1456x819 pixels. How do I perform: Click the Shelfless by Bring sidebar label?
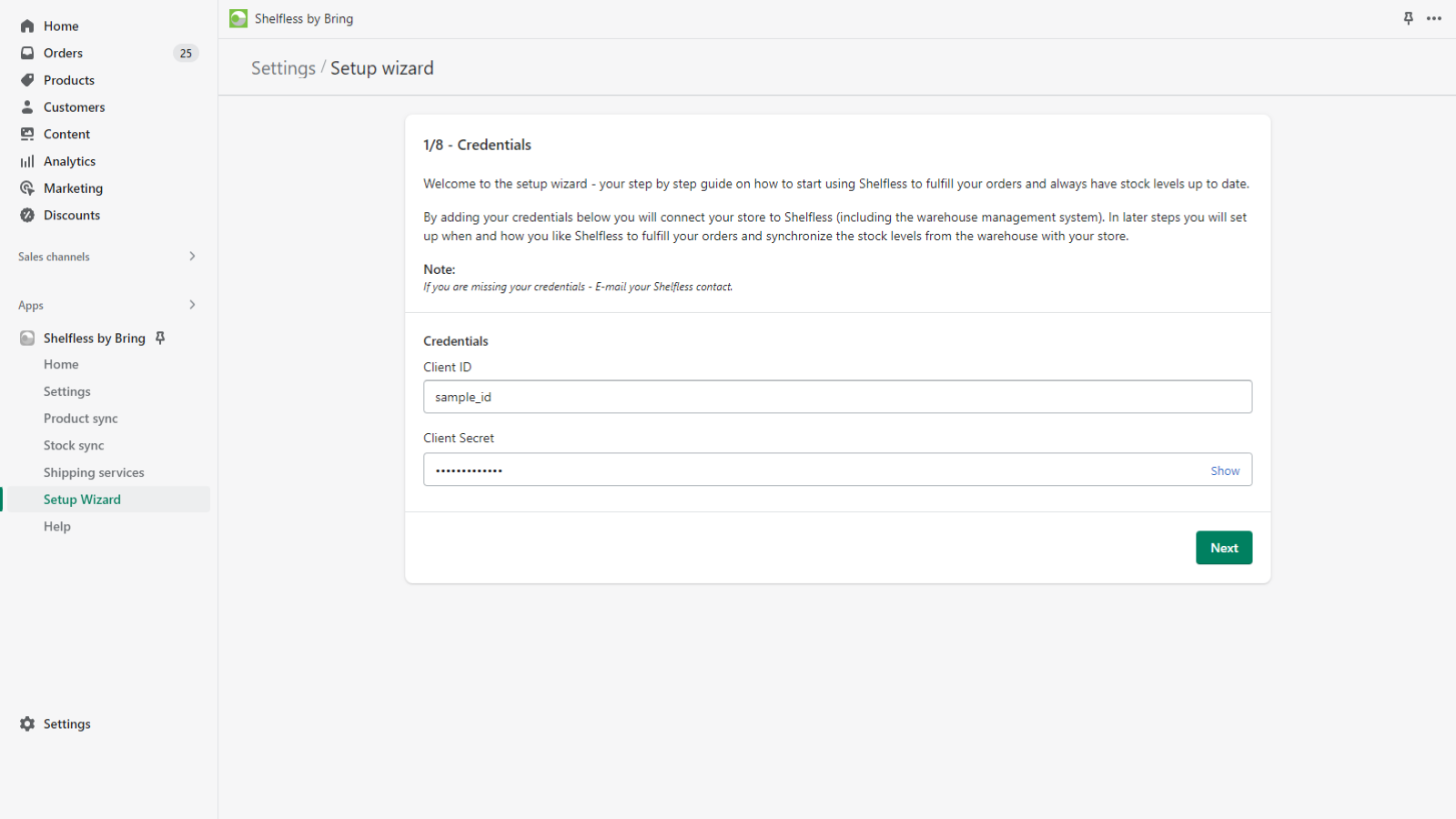coord(95,339)
